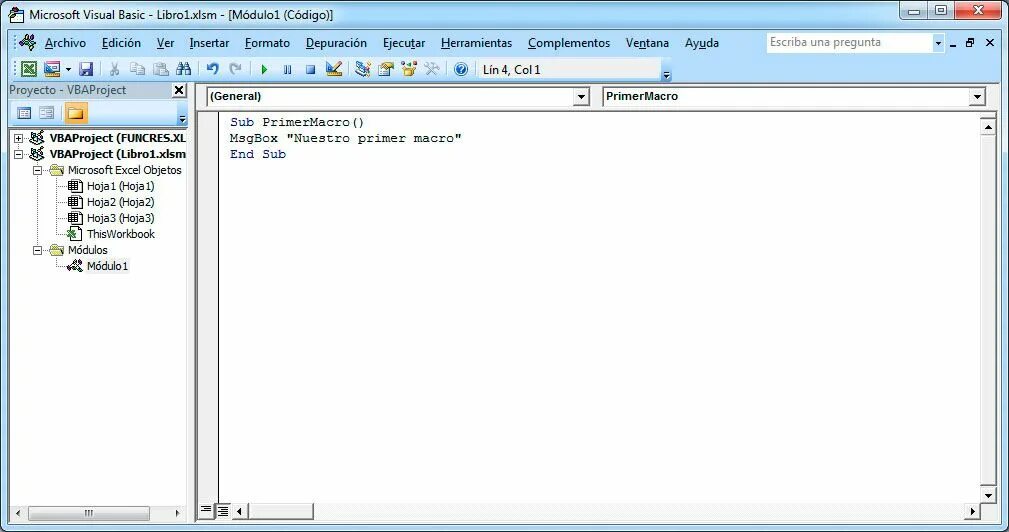Click the 'Sub PrimerMacro()' code line

297,122
